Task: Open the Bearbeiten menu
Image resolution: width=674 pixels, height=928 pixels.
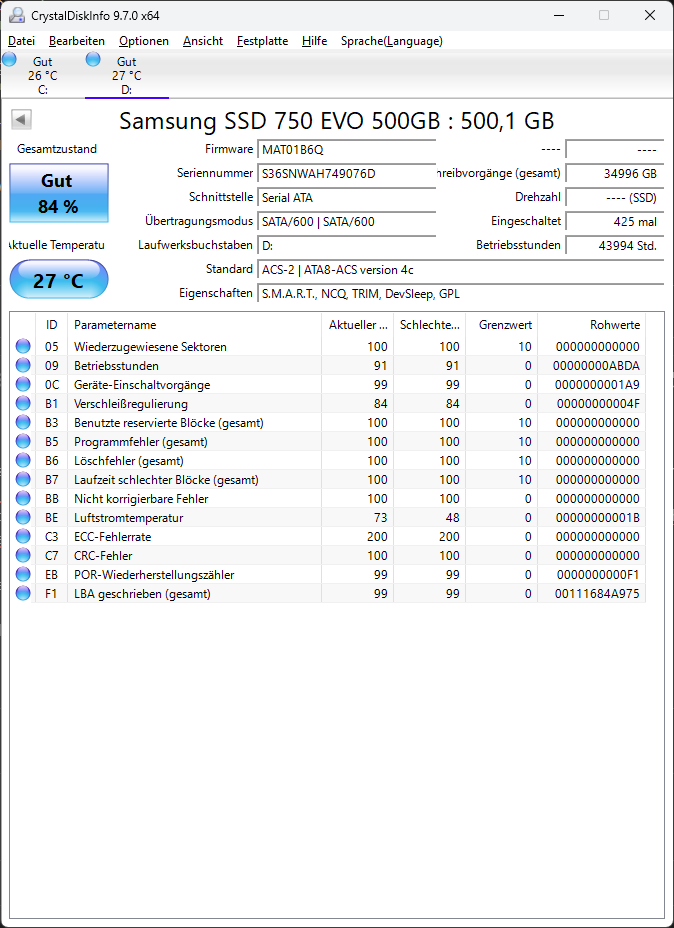Action: coord(77,41)
